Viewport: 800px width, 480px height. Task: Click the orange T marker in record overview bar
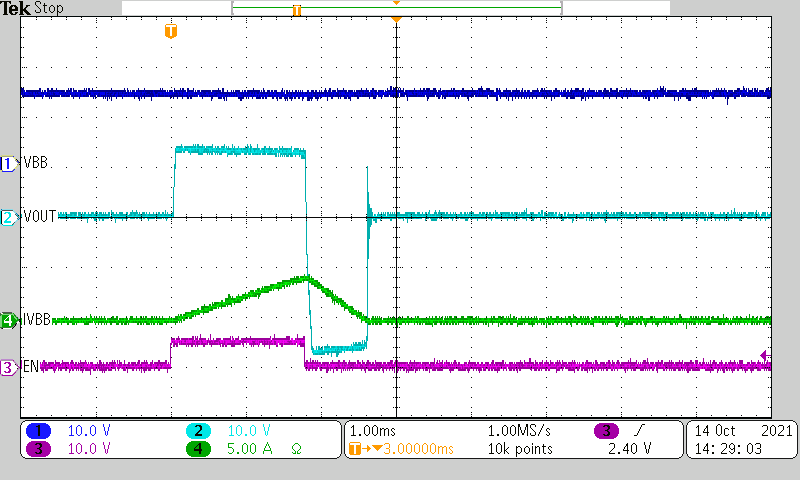click(x=296, y=10)
